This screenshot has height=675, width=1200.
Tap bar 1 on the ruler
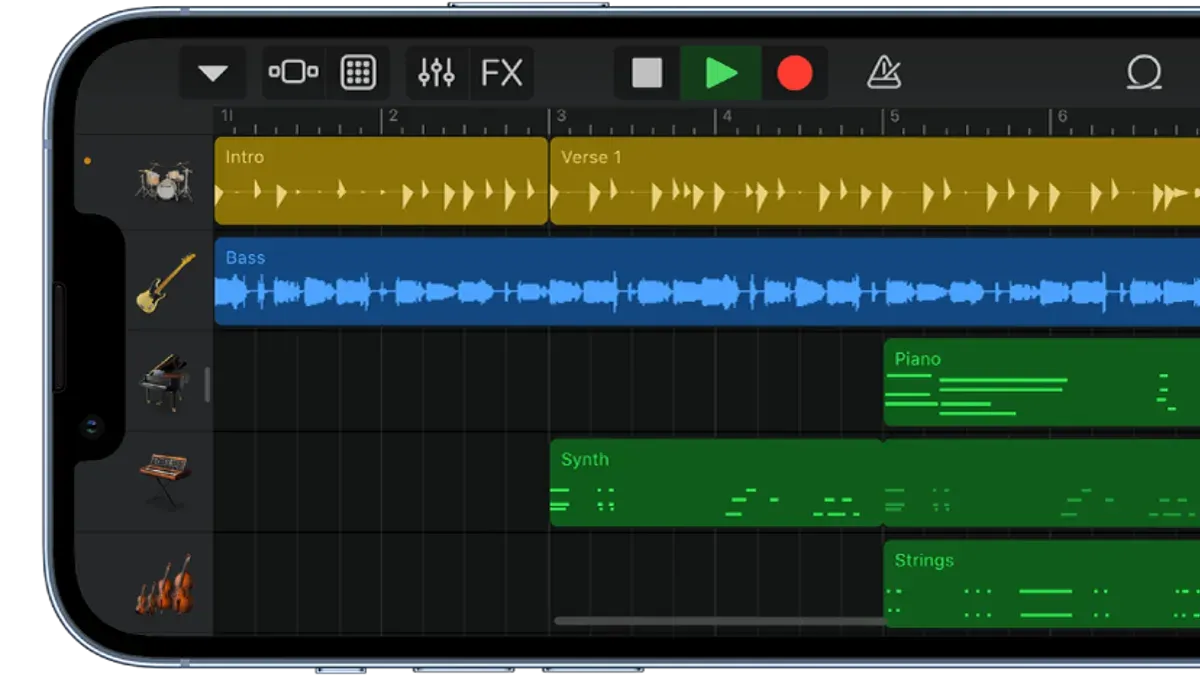(226, 116)
